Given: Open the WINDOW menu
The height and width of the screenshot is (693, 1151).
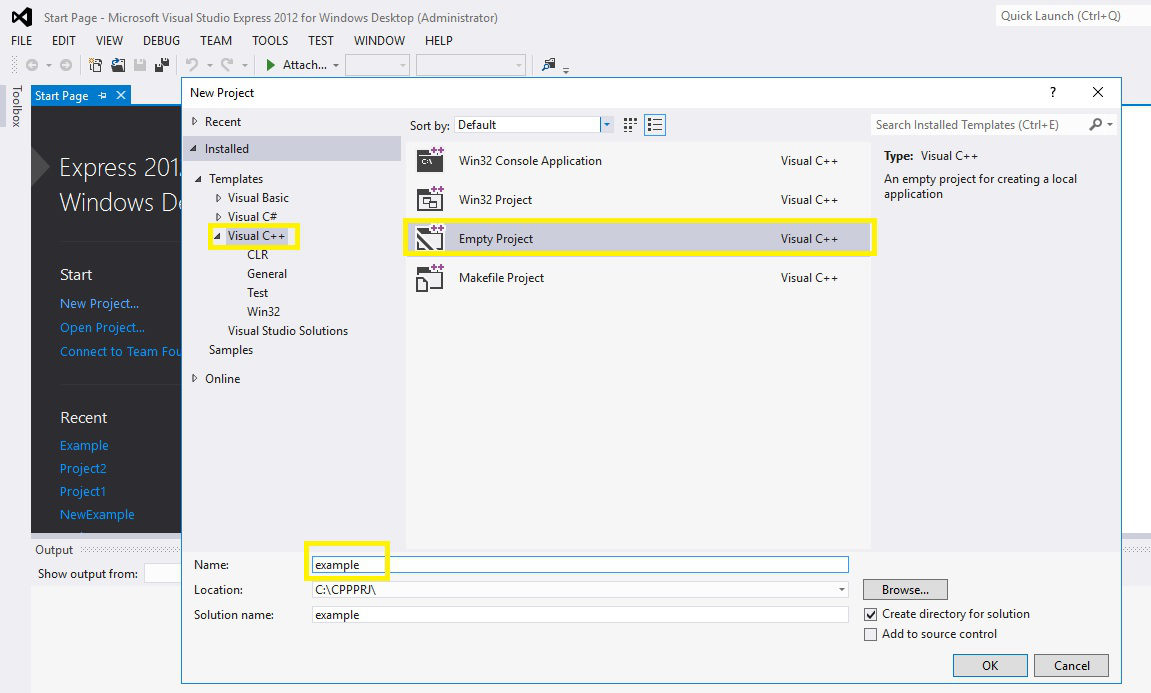Looking at the screenshot, I should coord(380,40).
